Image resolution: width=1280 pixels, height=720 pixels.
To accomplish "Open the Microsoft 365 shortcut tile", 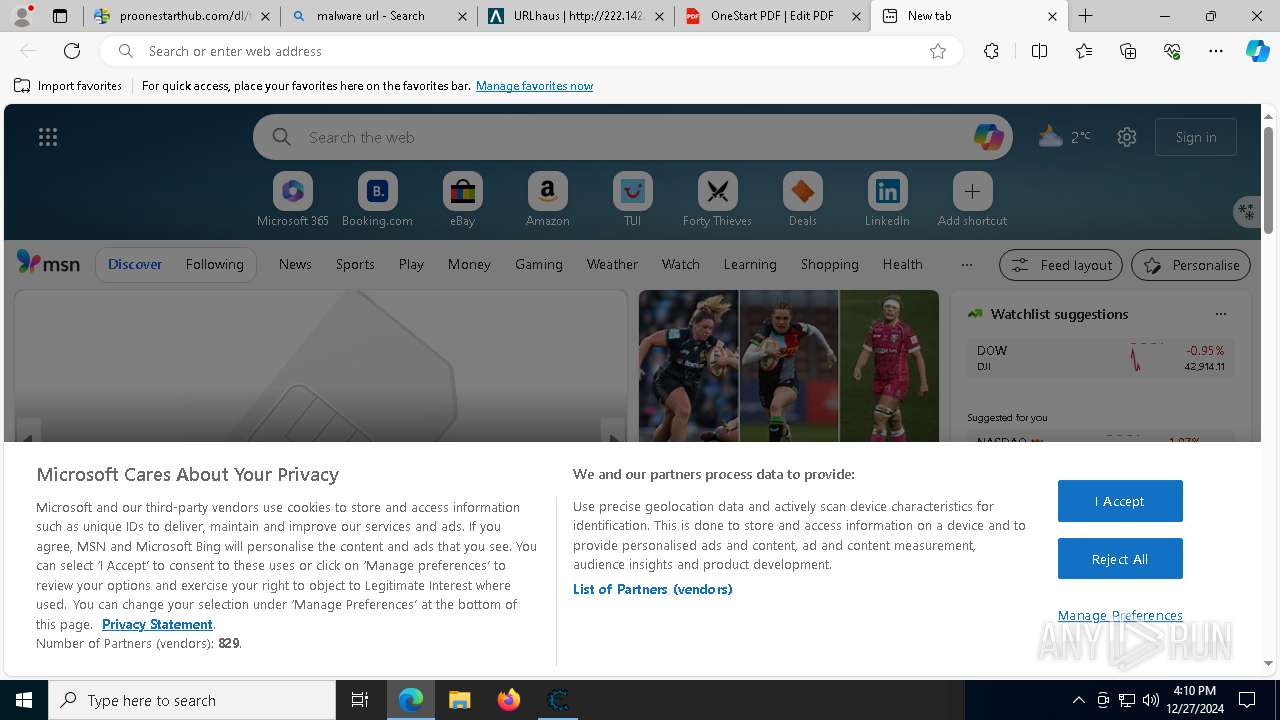I will [293, 200].
